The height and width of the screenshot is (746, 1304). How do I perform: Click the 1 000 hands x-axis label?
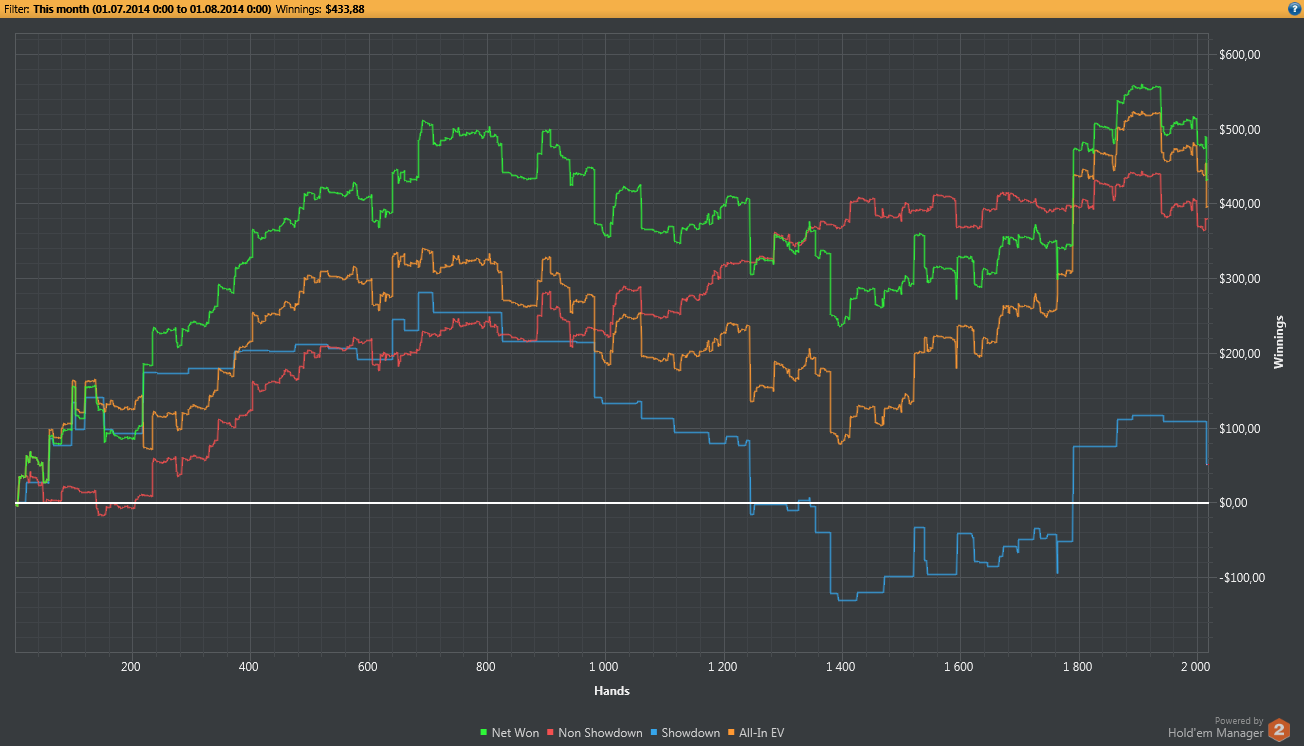(603, 665)
